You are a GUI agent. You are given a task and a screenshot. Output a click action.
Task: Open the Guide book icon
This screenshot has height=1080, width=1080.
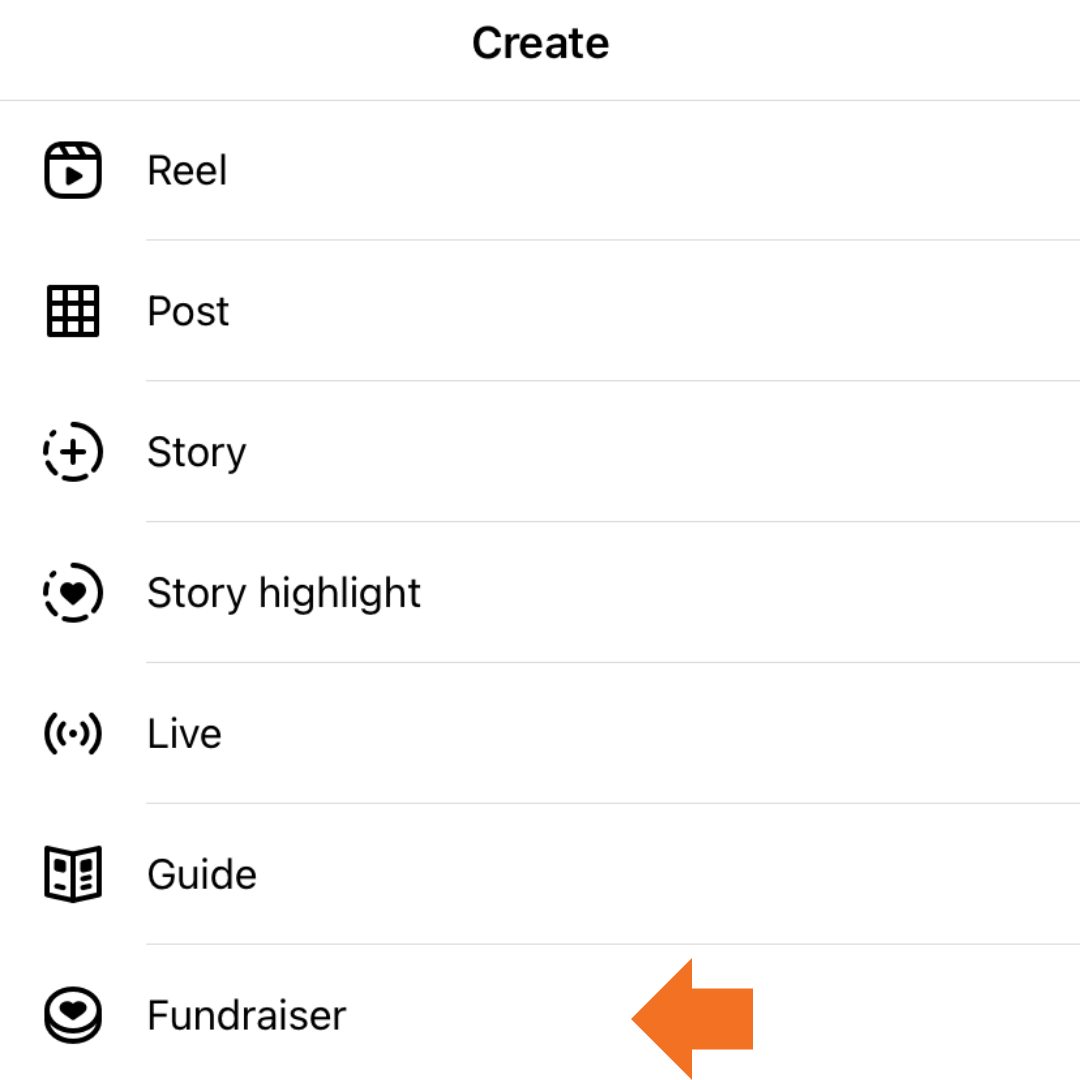[73, 875]
